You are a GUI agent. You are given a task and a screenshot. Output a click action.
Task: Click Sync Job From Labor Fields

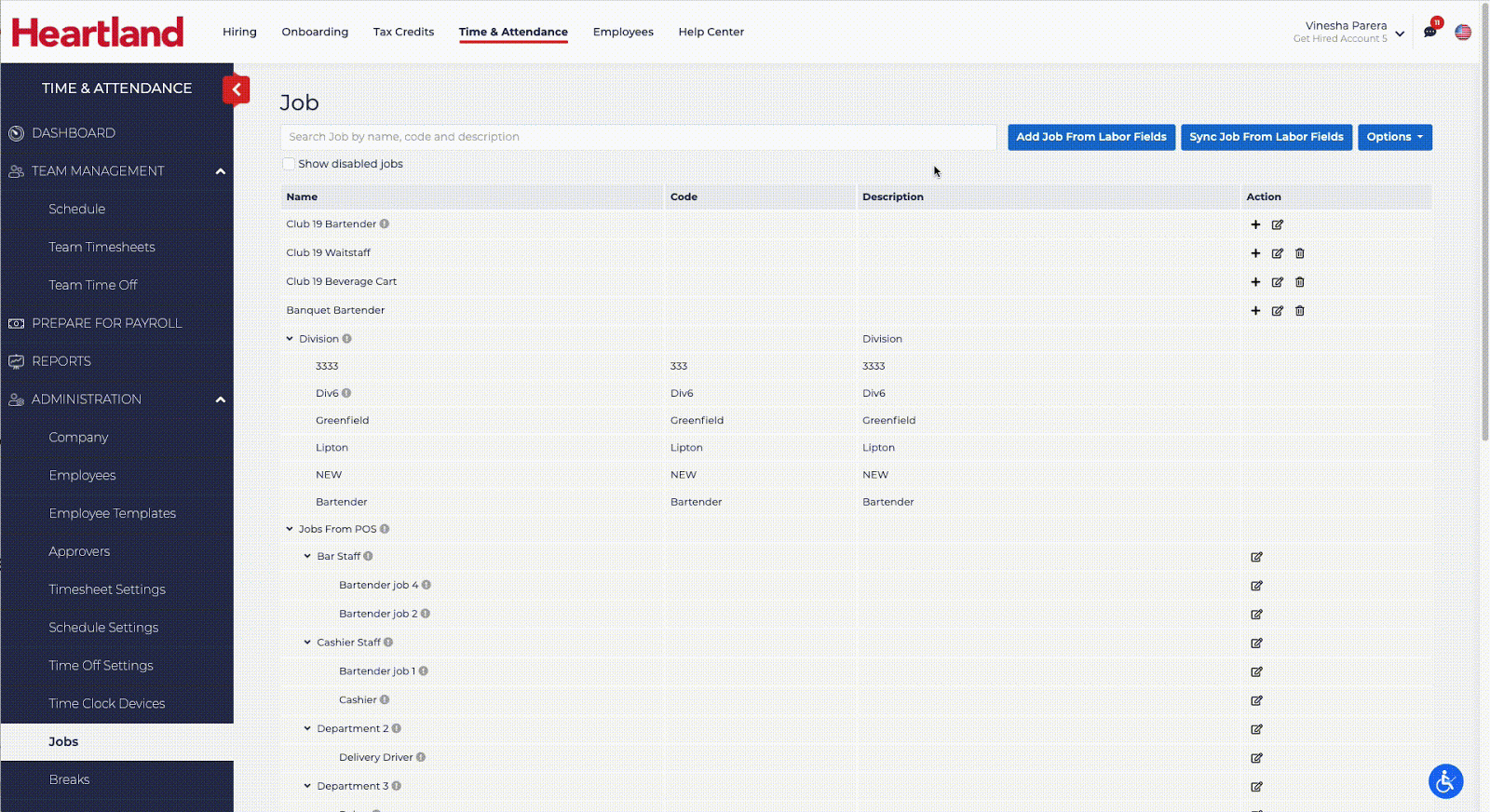[1266, 137]
